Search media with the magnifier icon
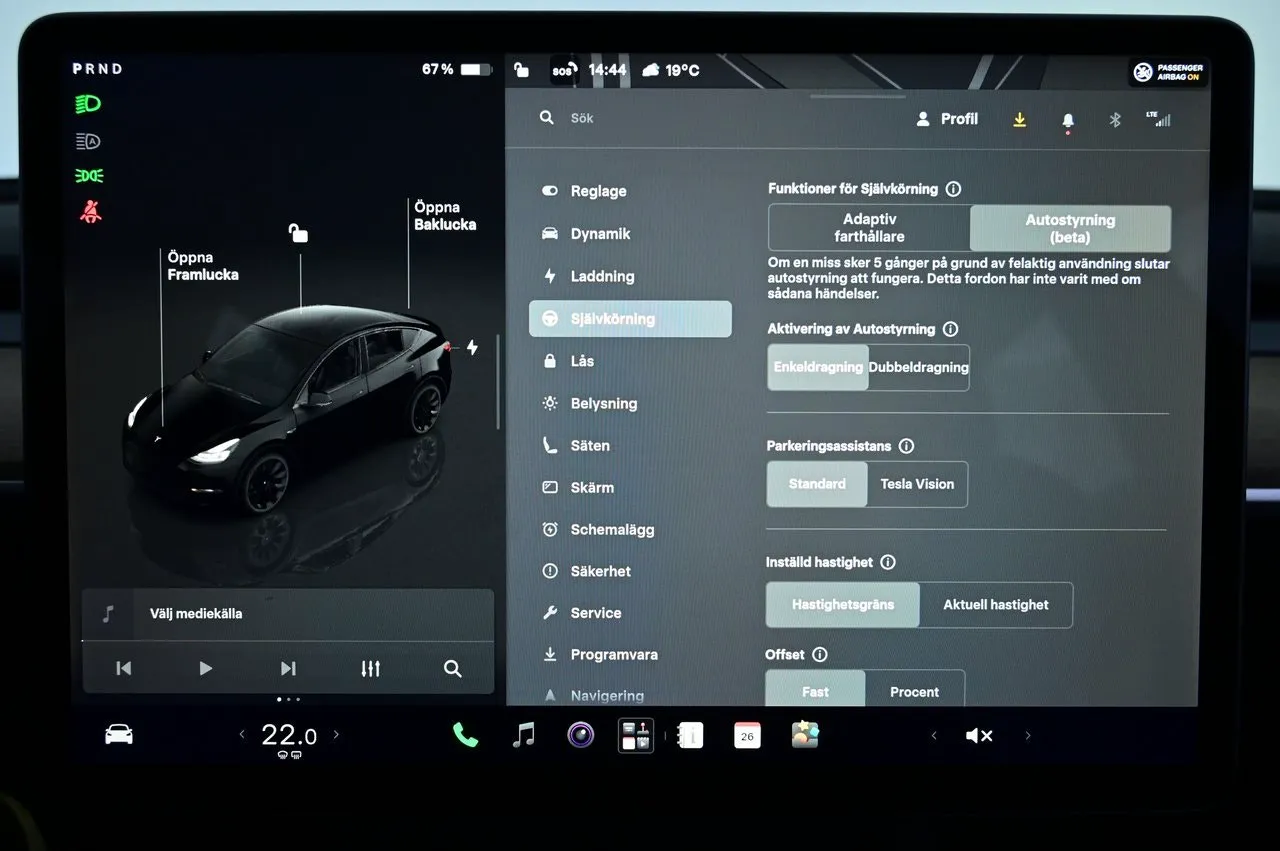 (453, 669)
